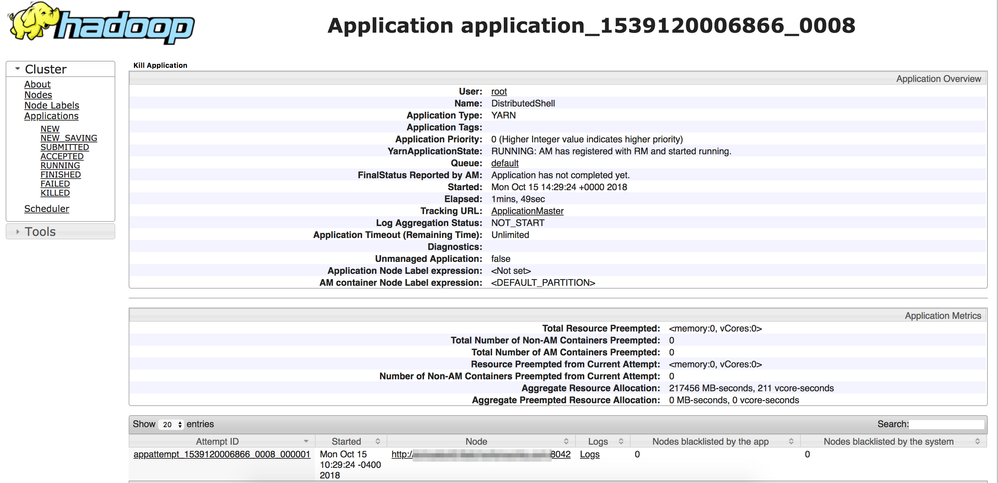Sort table by Attempt ID column
Image resolution: width=998 pixels, height=483 pixels.
pos(222,441)
